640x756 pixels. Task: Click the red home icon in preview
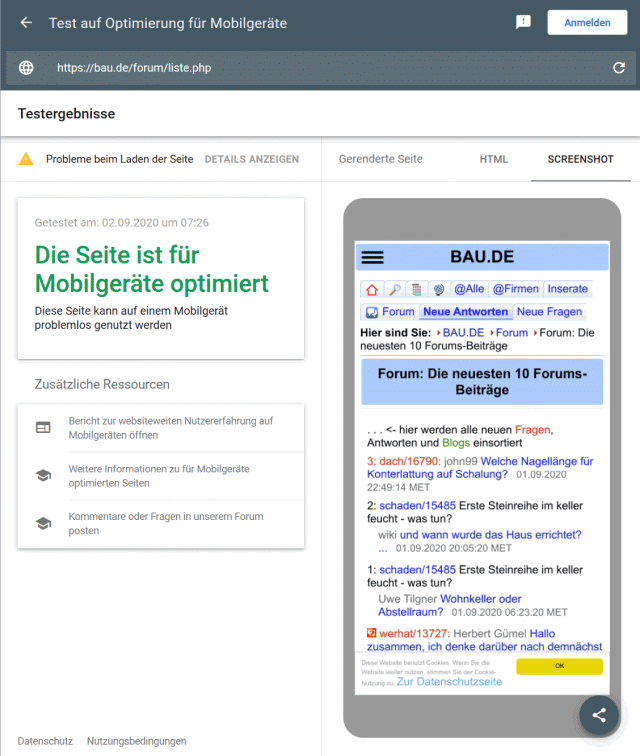click(372, 289)
